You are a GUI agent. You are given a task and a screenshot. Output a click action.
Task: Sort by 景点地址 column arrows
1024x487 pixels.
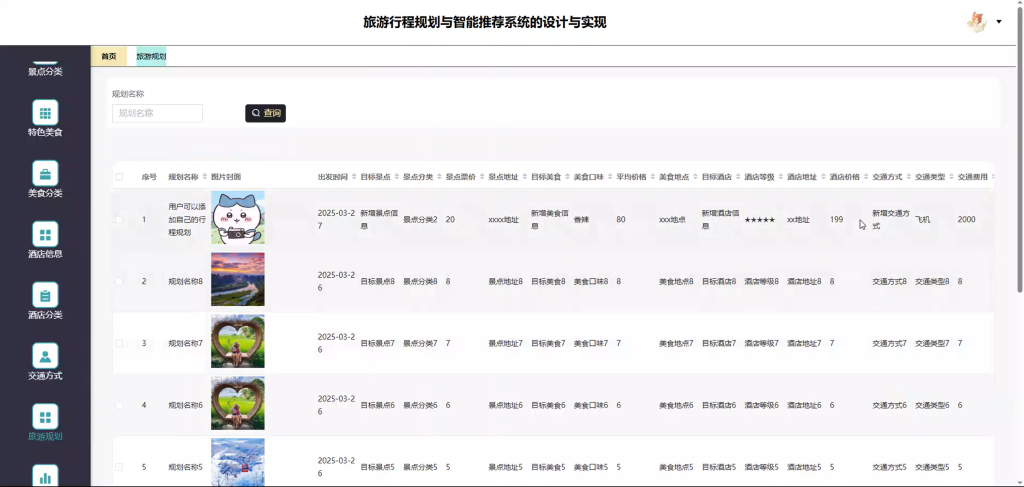[x=524, y=177]
